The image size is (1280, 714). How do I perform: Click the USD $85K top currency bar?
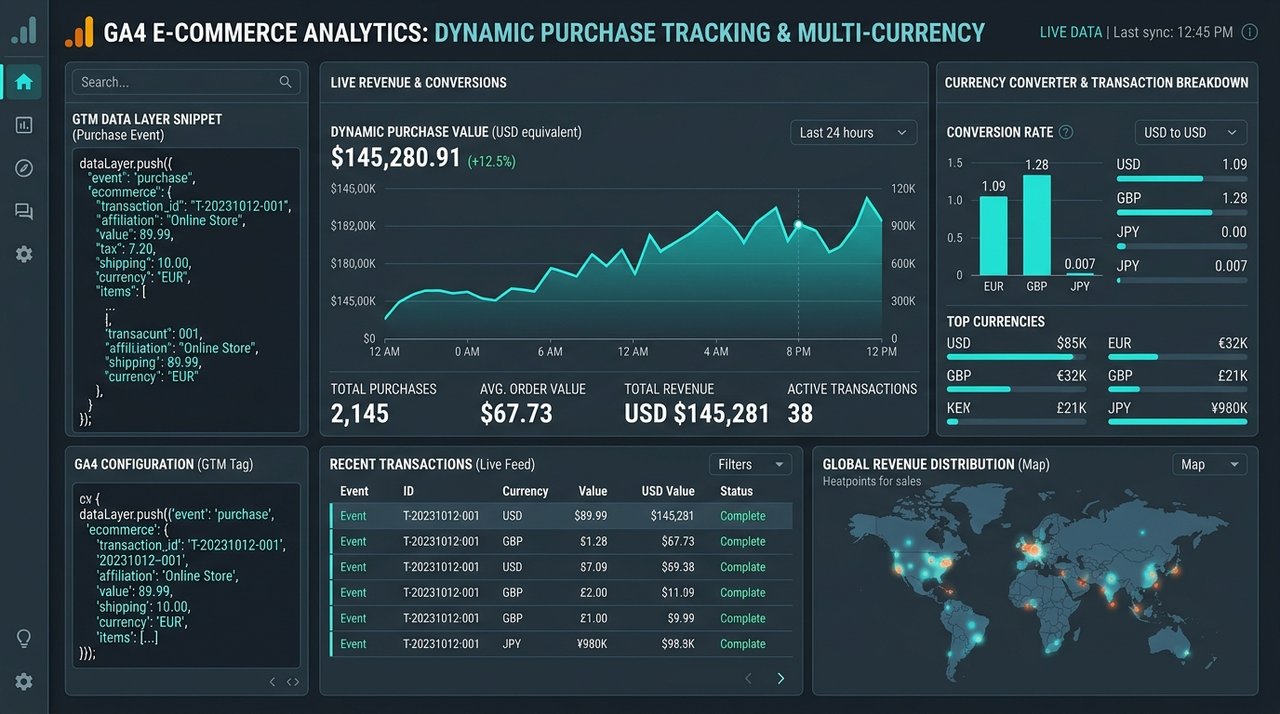[1016, 356]
